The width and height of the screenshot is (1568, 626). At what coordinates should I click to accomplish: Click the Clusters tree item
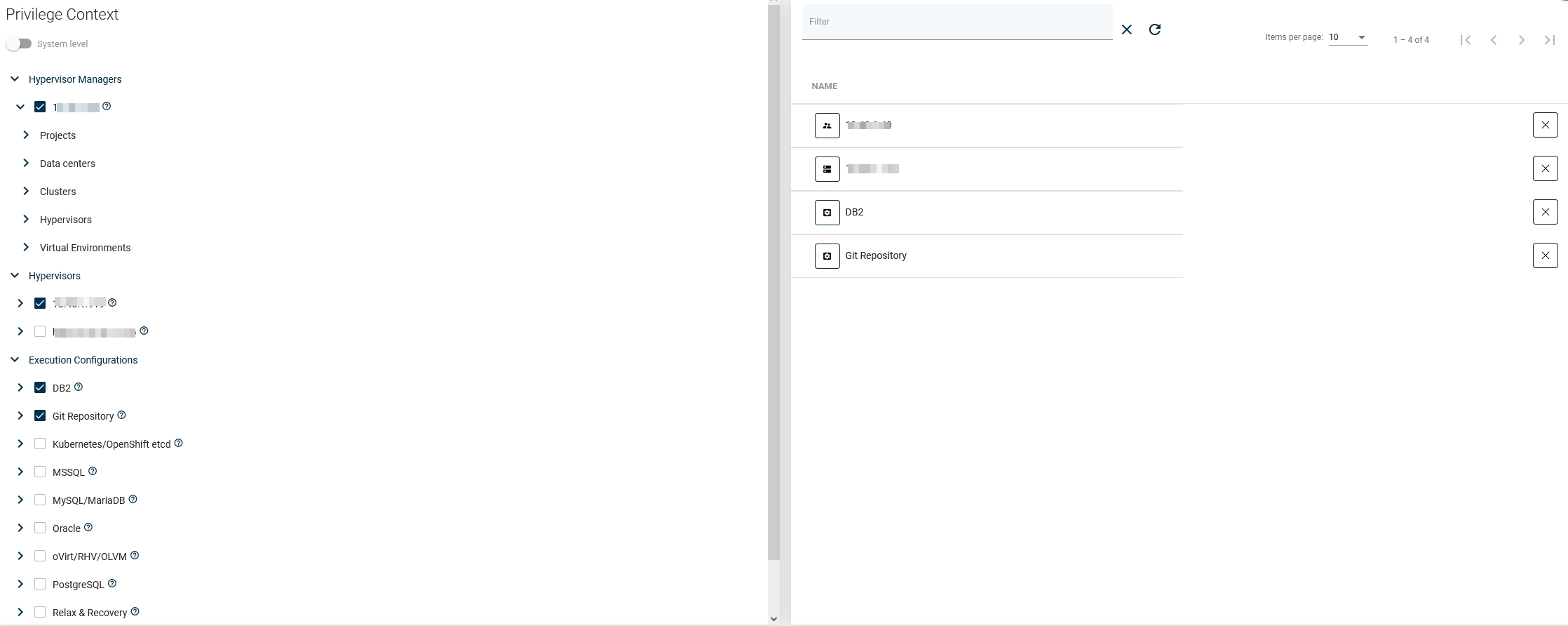coord(58,192)
